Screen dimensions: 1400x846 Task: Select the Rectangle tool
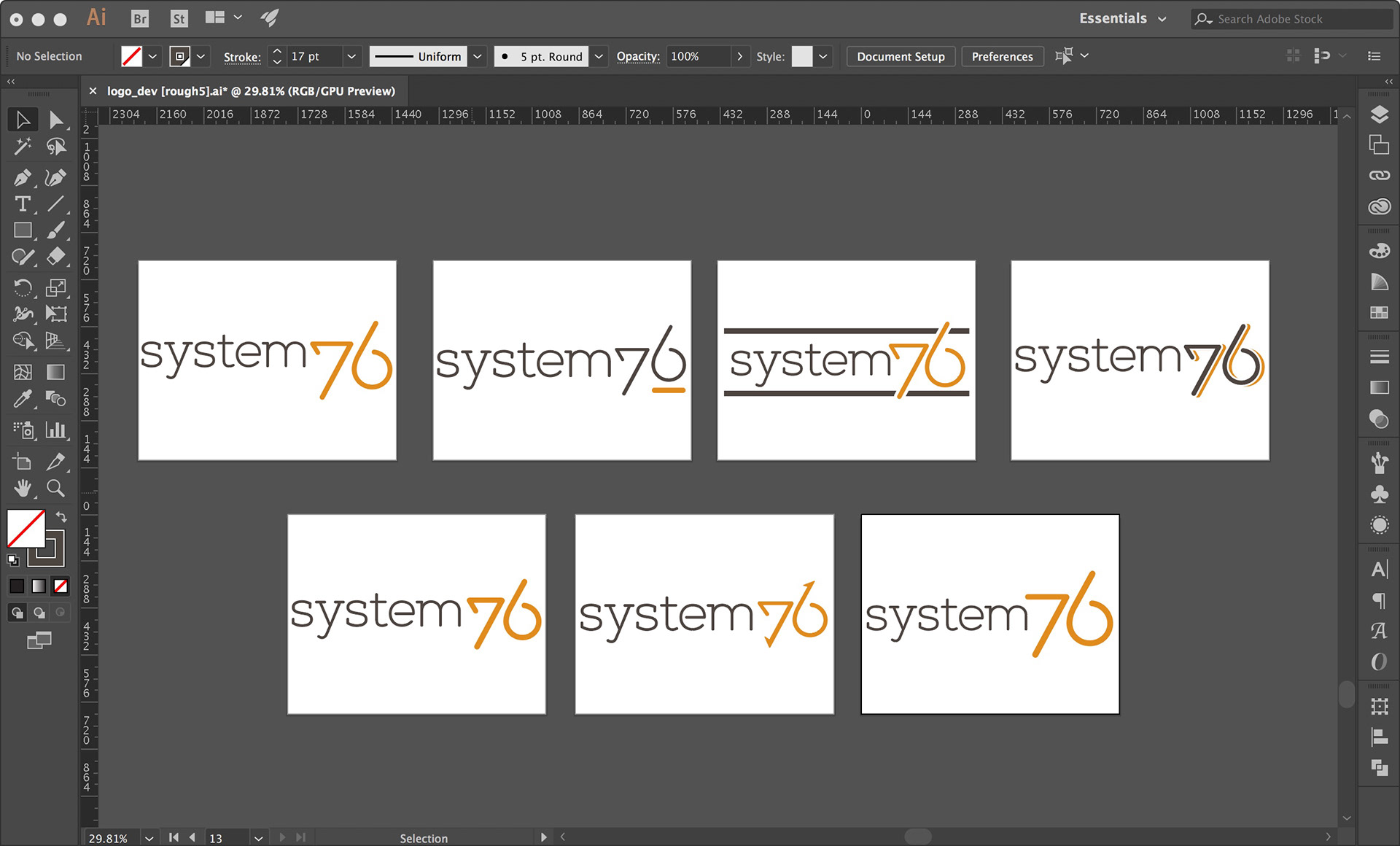coord(23,230)
